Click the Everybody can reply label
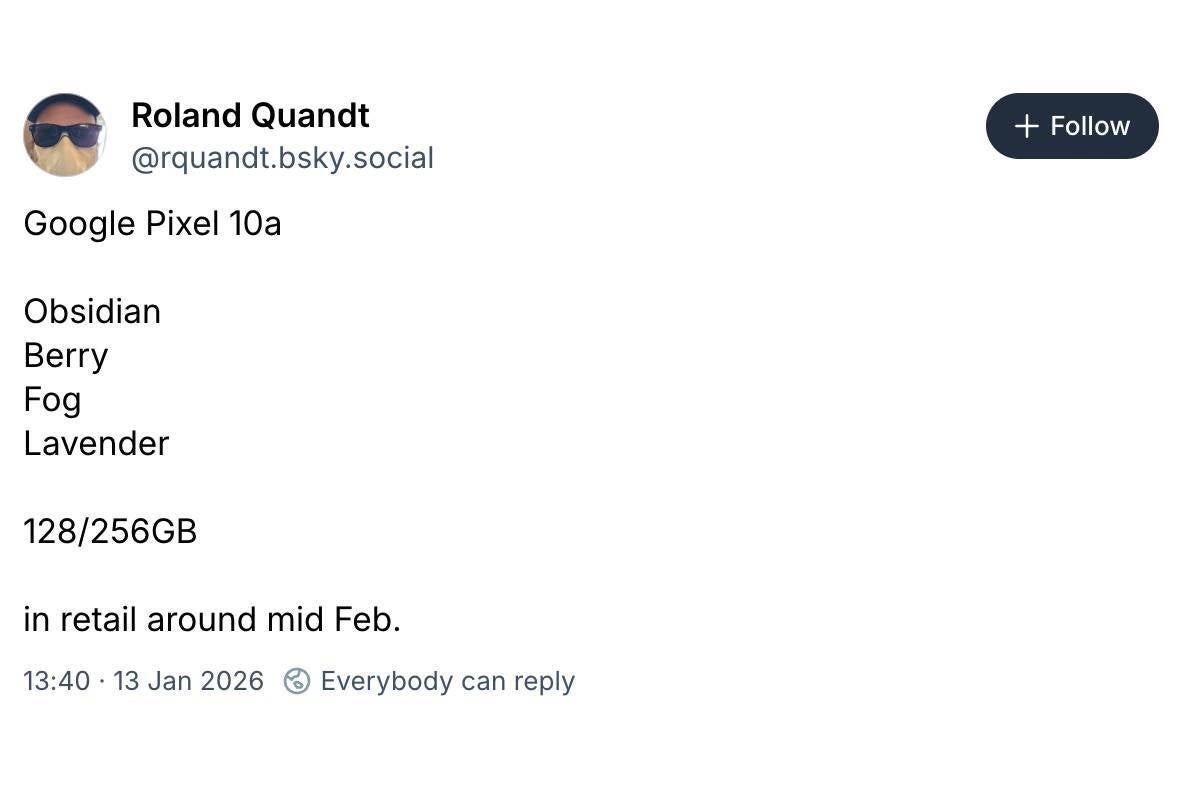 coord(447,681)
